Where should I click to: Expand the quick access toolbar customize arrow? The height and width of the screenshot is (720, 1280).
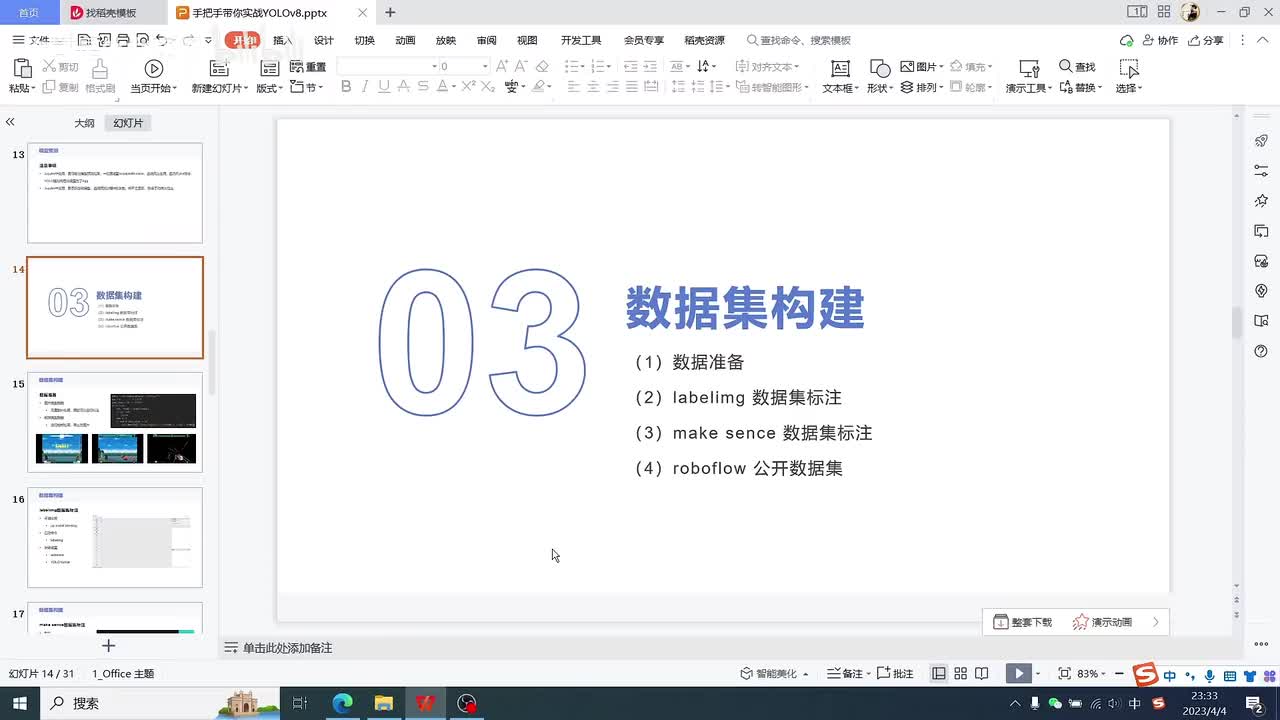tap(208, 40)
